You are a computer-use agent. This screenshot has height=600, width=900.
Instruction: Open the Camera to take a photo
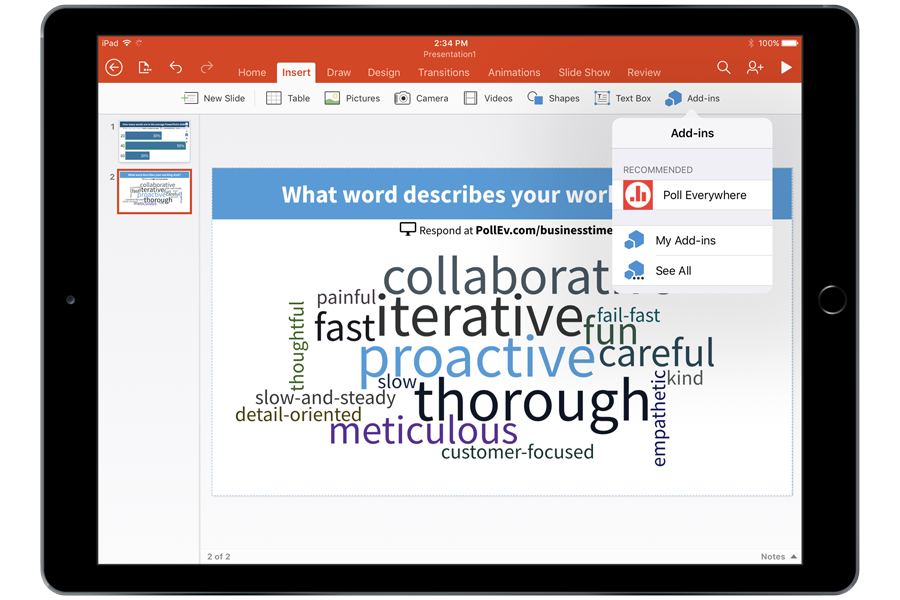tap(420, 98)
